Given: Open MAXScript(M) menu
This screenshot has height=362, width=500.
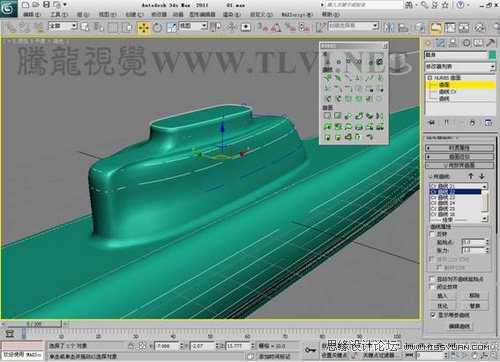Looking at the screenshot, I should coord(297,15).
